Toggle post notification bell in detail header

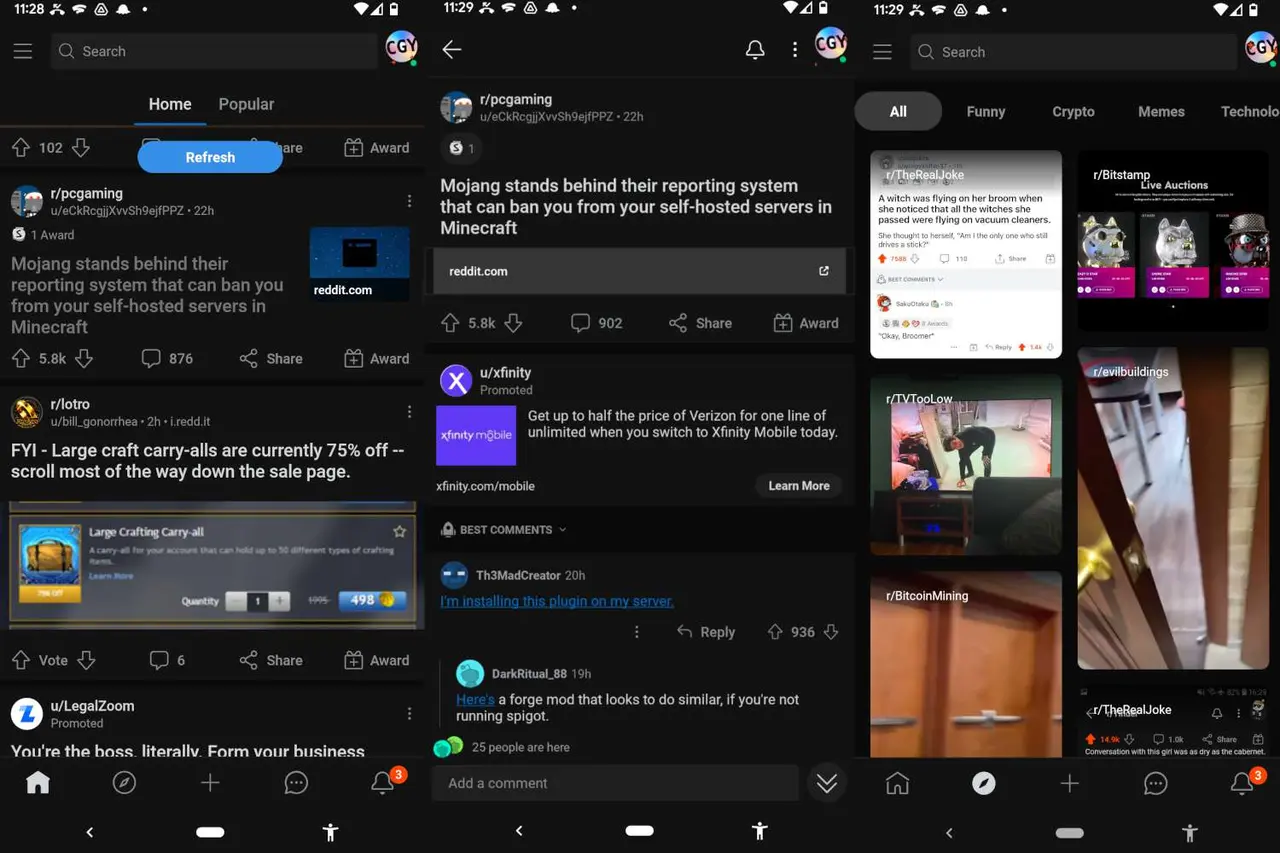coord(755,50)
